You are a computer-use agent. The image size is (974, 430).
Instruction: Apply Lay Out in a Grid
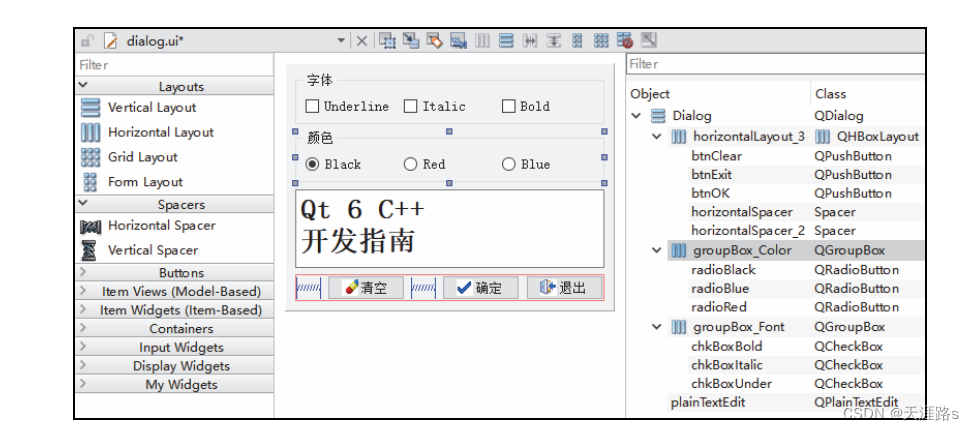click(x=601, y=41)
